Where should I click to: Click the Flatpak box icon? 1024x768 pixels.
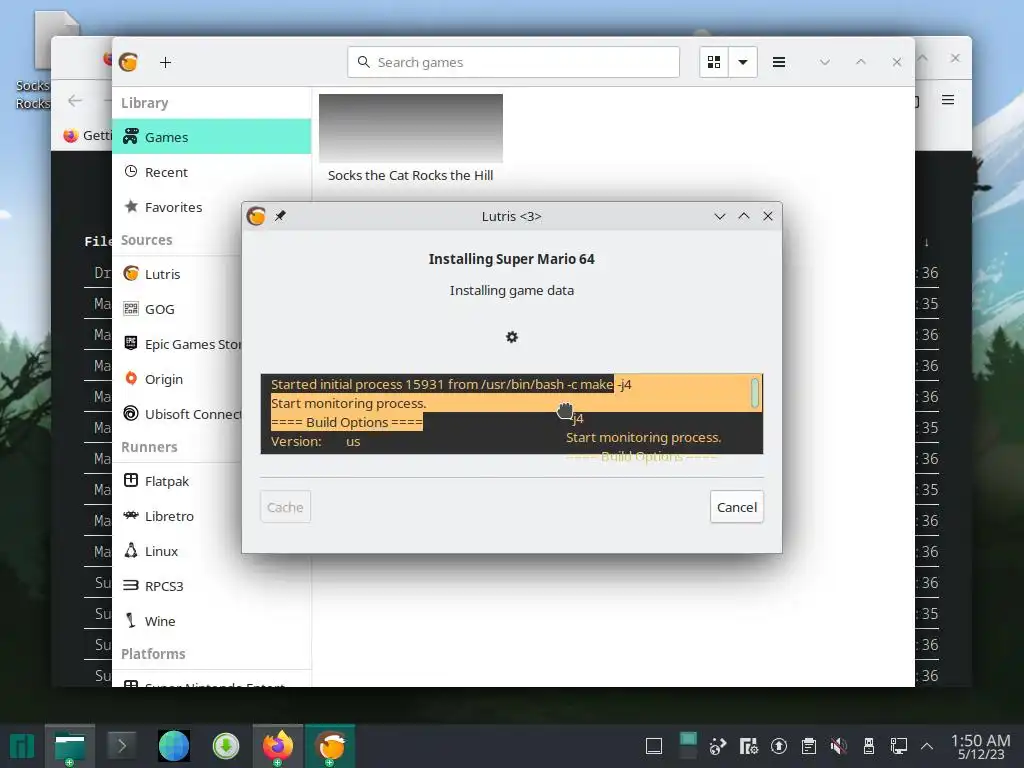pos(131,480)
